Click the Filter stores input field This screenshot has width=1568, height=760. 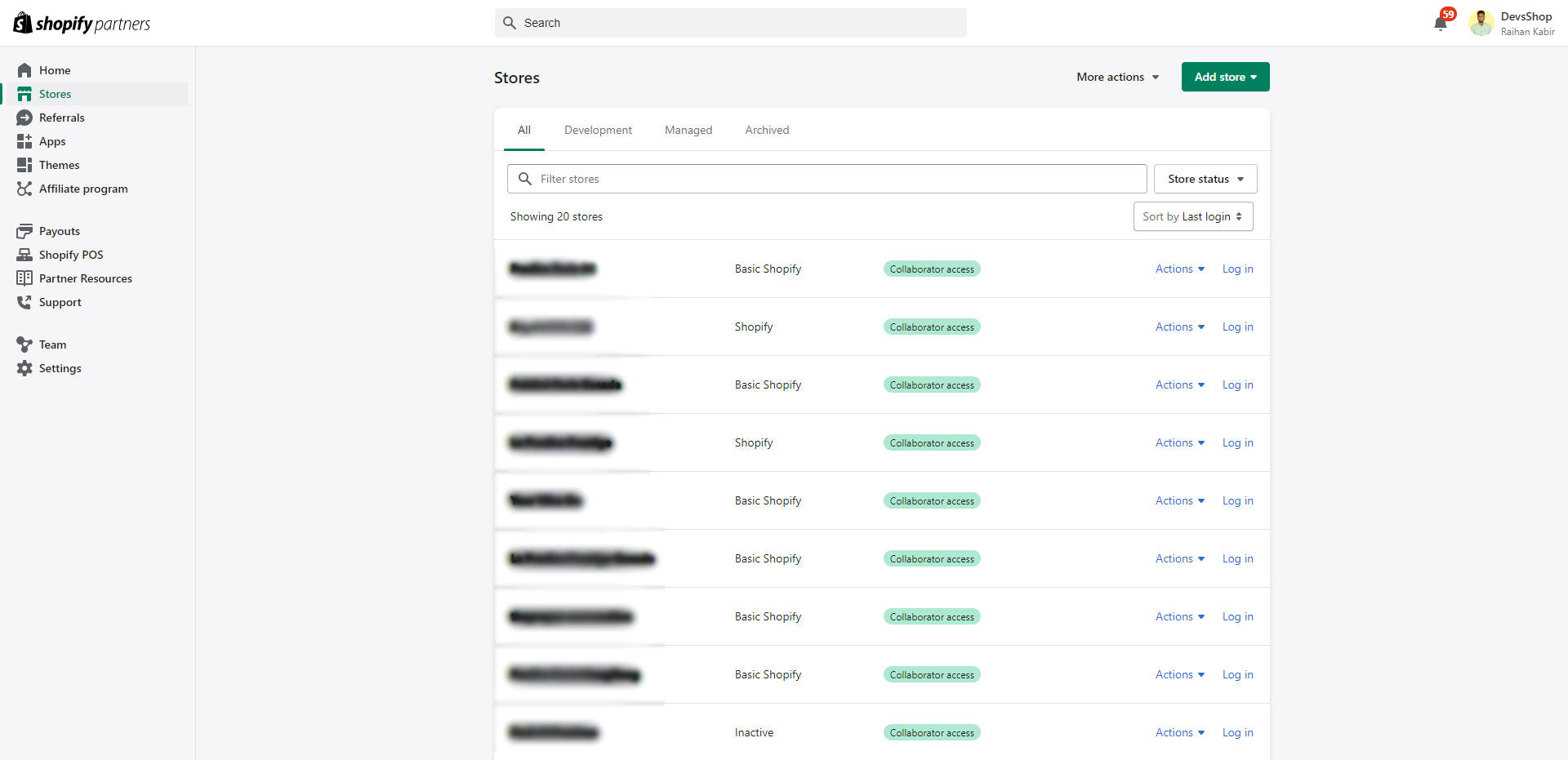point(826,179)
